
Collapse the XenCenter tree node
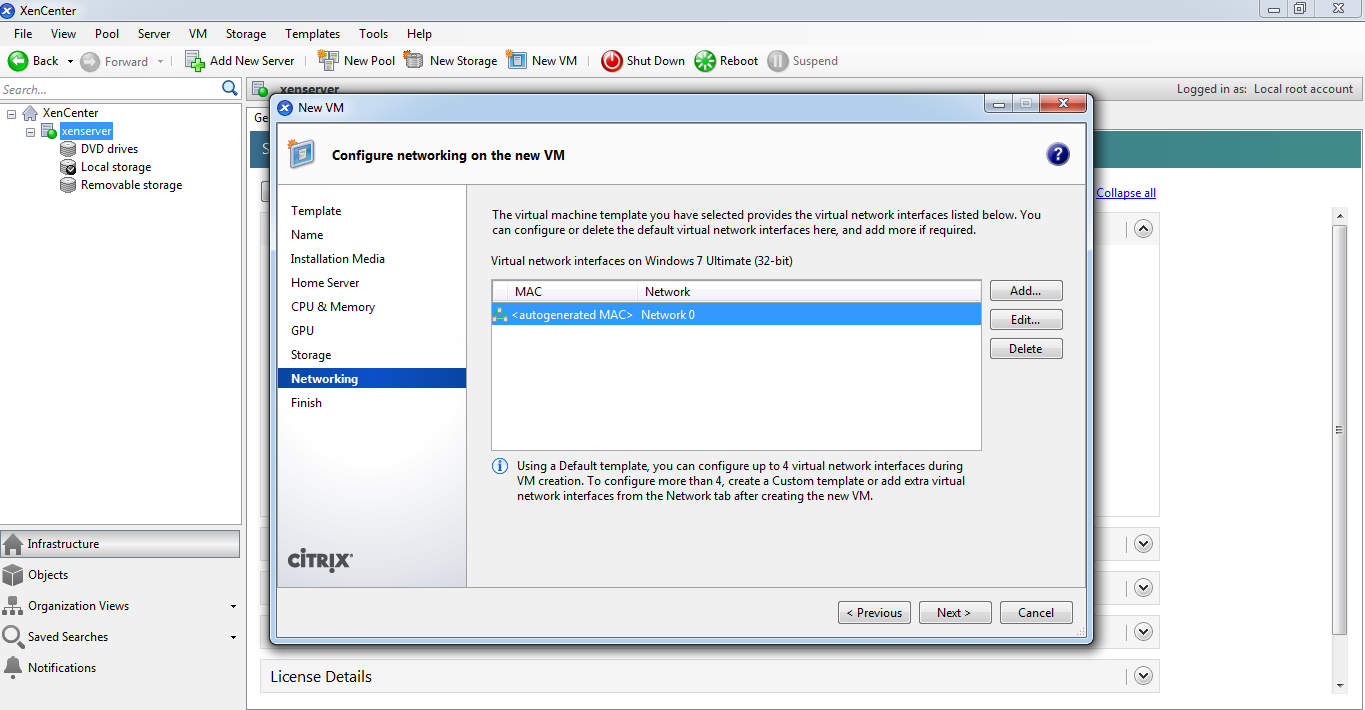[11, 113]
